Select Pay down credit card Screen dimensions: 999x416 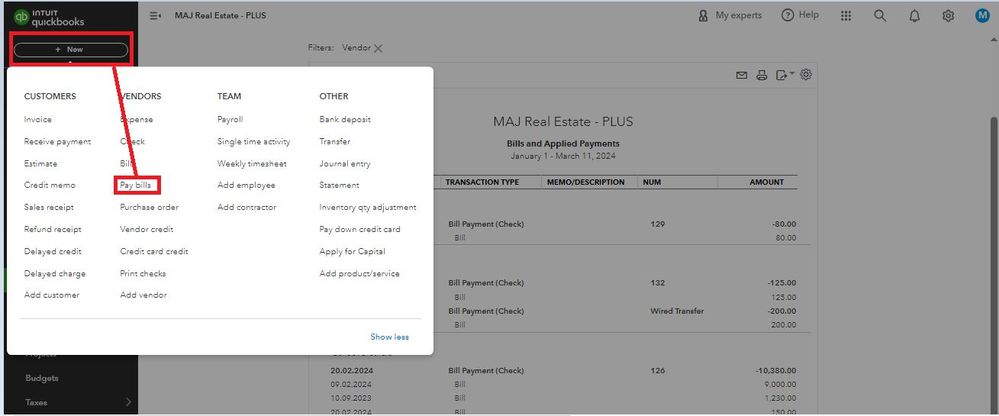(360, 229)
